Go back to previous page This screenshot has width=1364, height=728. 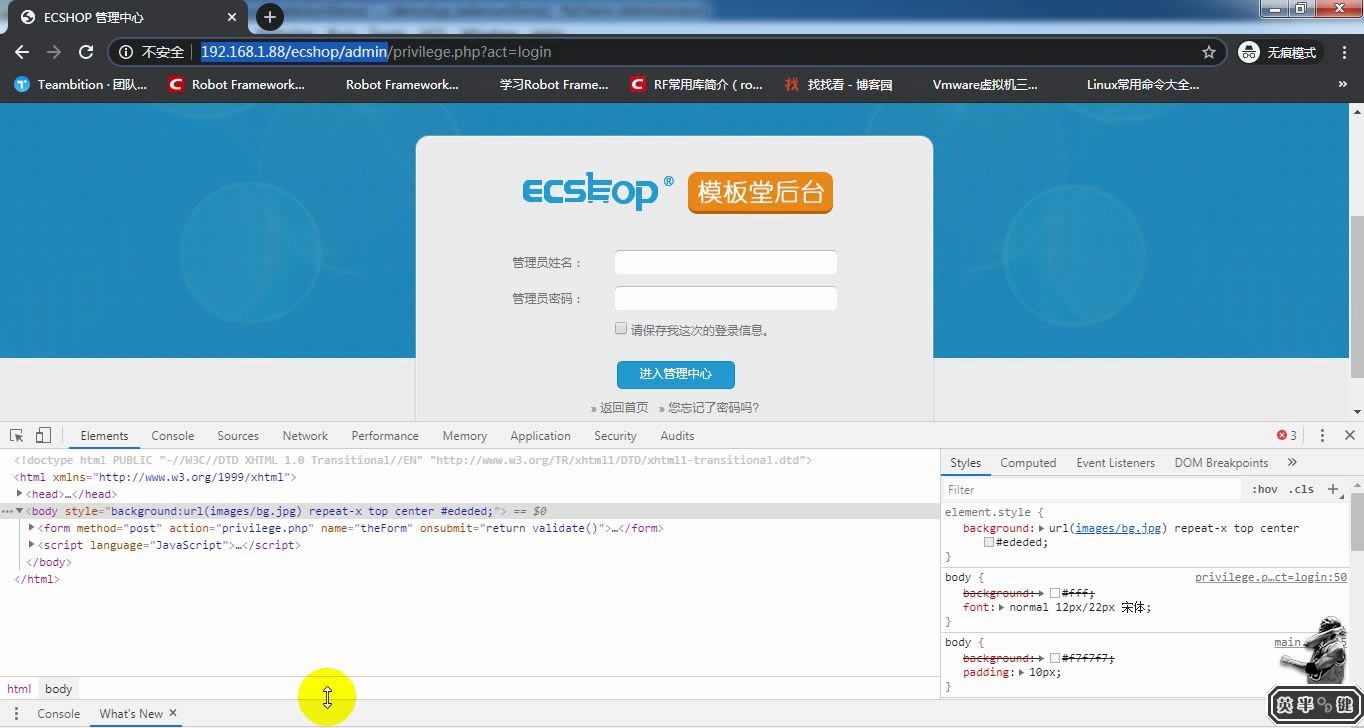point(22,52)
